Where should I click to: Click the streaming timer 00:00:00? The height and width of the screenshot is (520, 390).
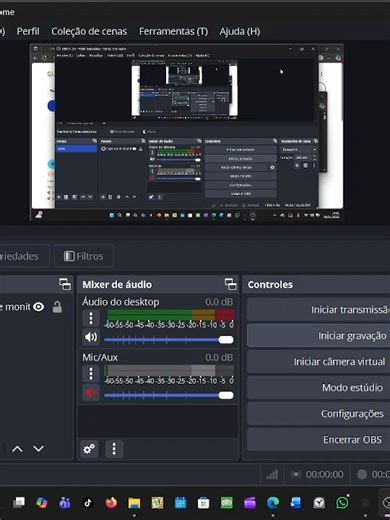[324, 474]
